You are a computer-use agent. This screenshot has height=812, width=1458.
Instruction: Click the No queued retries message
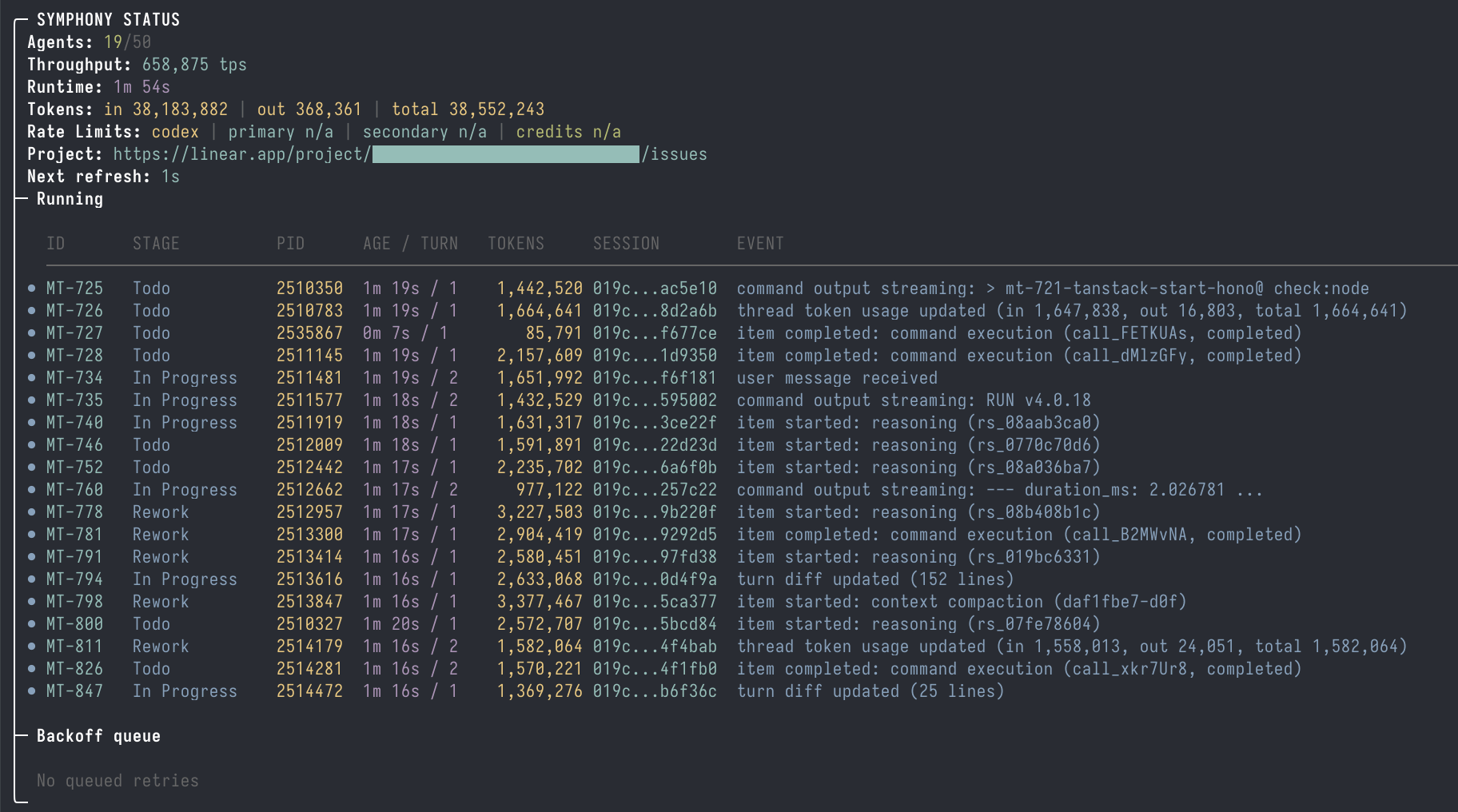117,780
